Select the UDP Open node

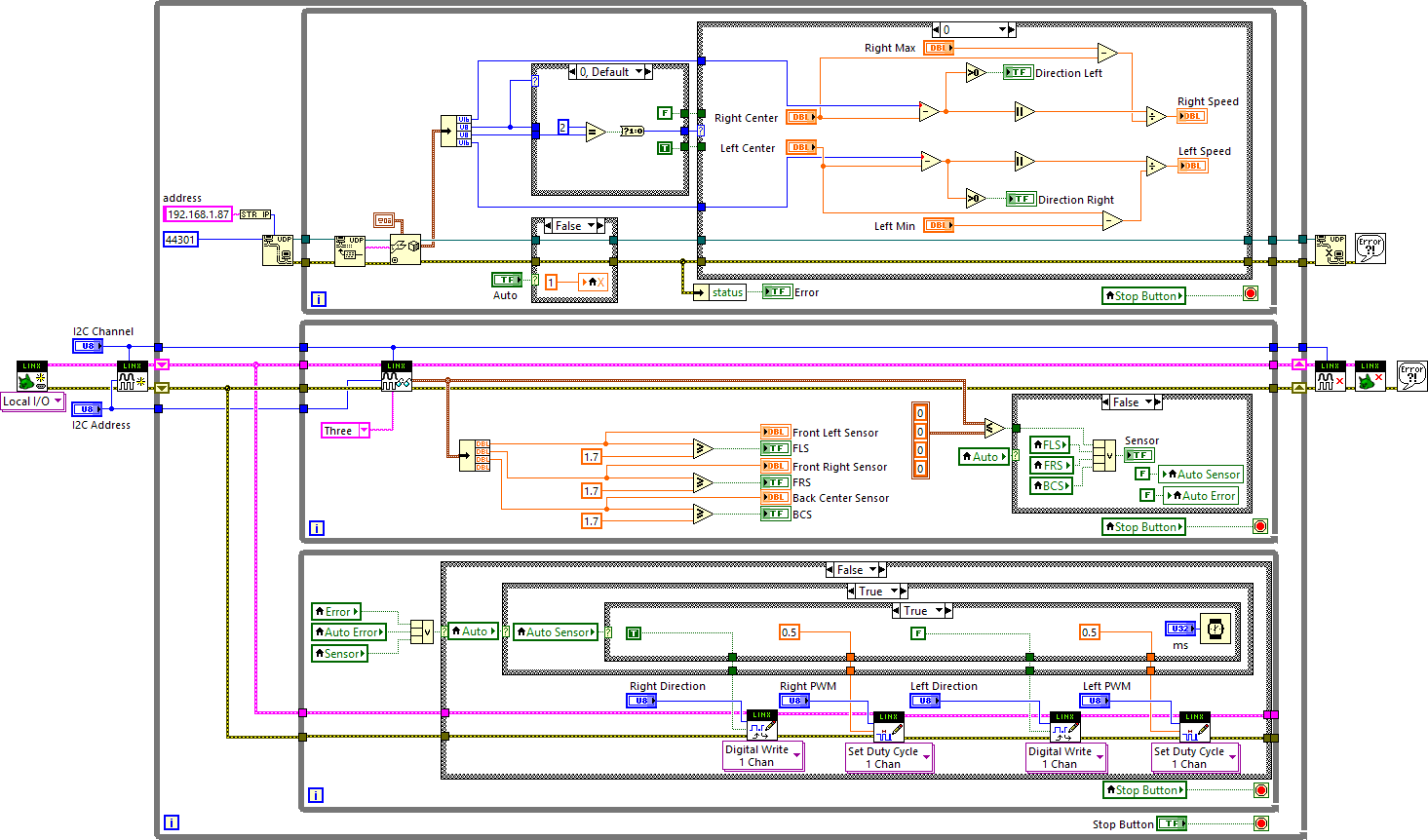[x=277, y=250]
